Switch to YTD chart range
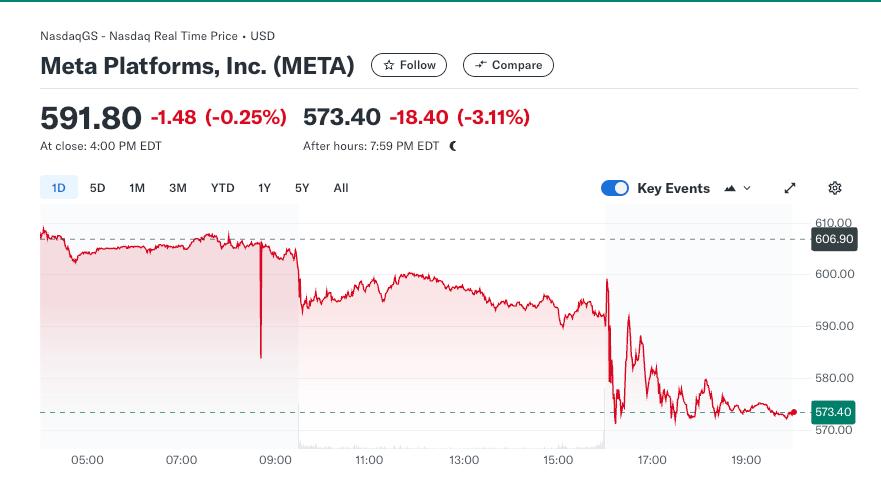 pos(222,188)
